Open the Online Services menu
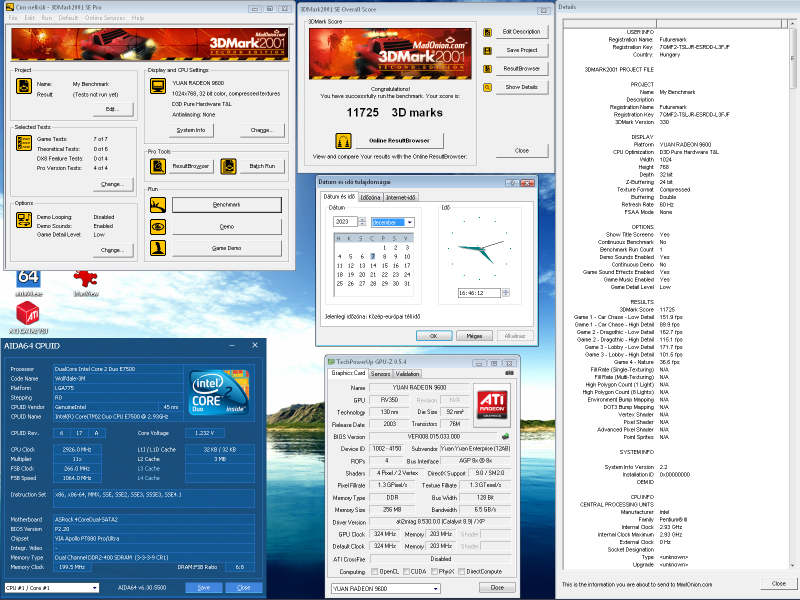This screenshot has width=800, height=600. coord(105,18)
